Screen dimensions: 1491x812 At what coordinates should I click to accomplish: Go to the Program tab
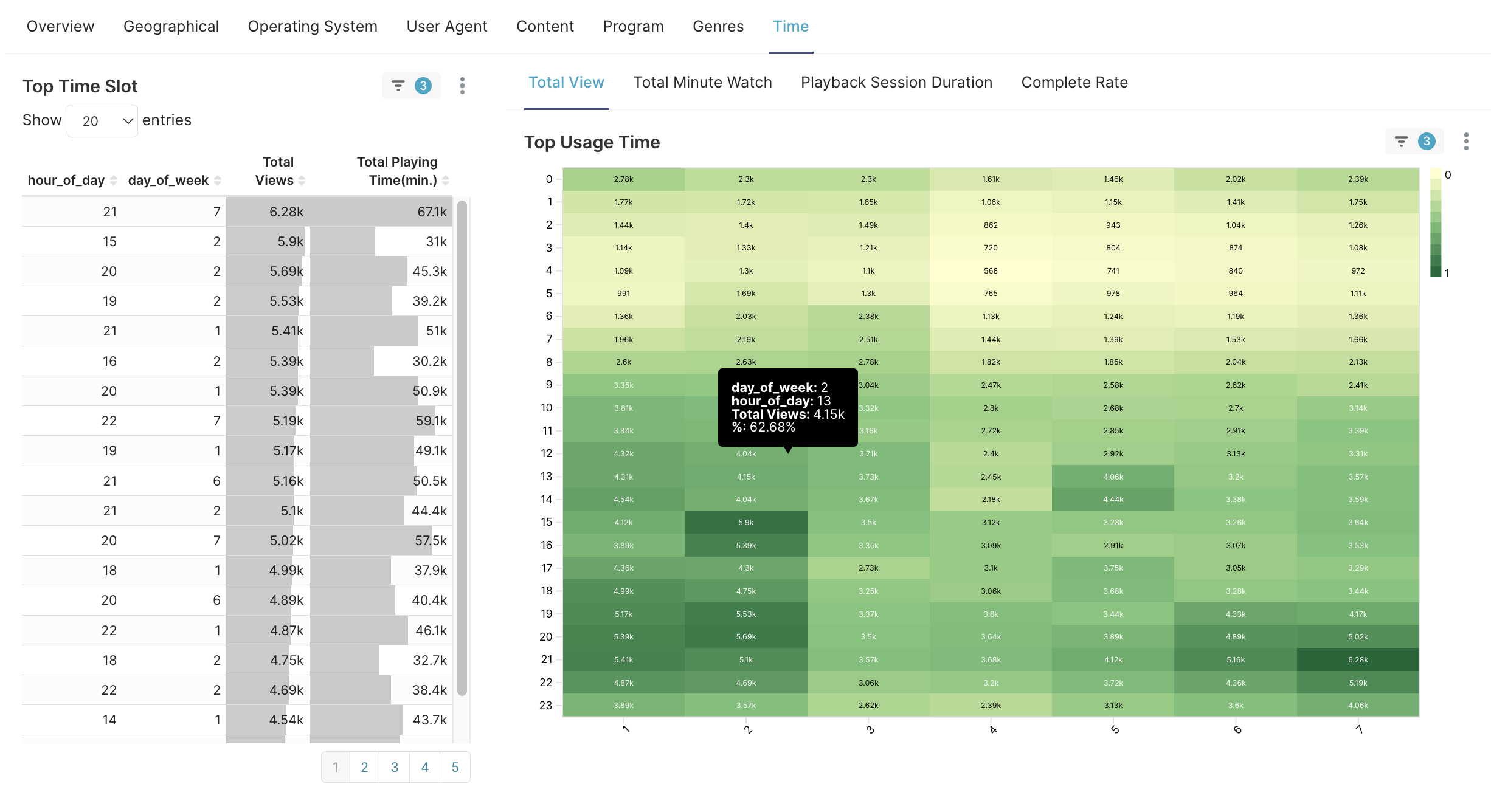click(633, 26)
